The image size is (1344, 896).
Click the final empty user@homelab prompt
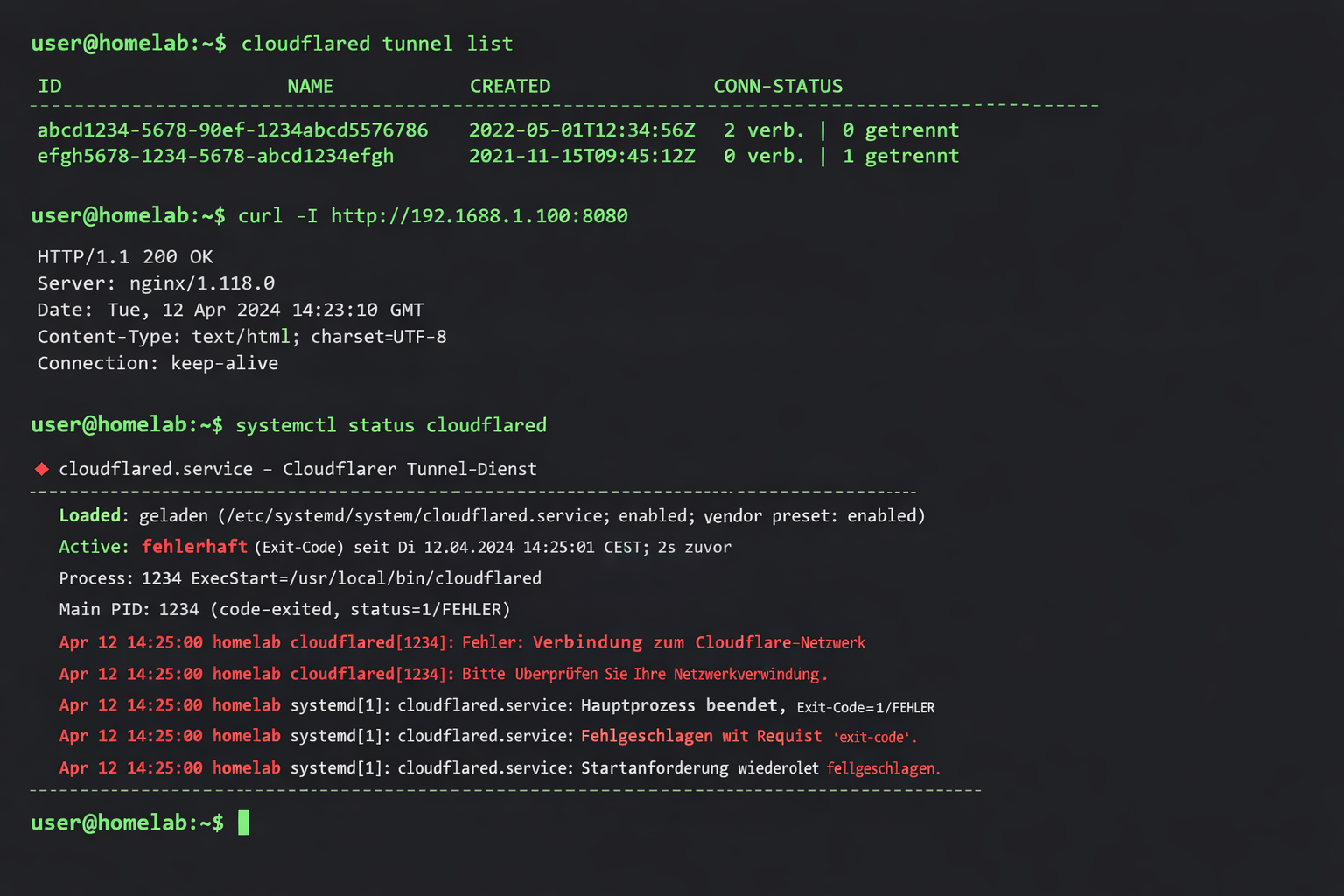coord(128,822)
